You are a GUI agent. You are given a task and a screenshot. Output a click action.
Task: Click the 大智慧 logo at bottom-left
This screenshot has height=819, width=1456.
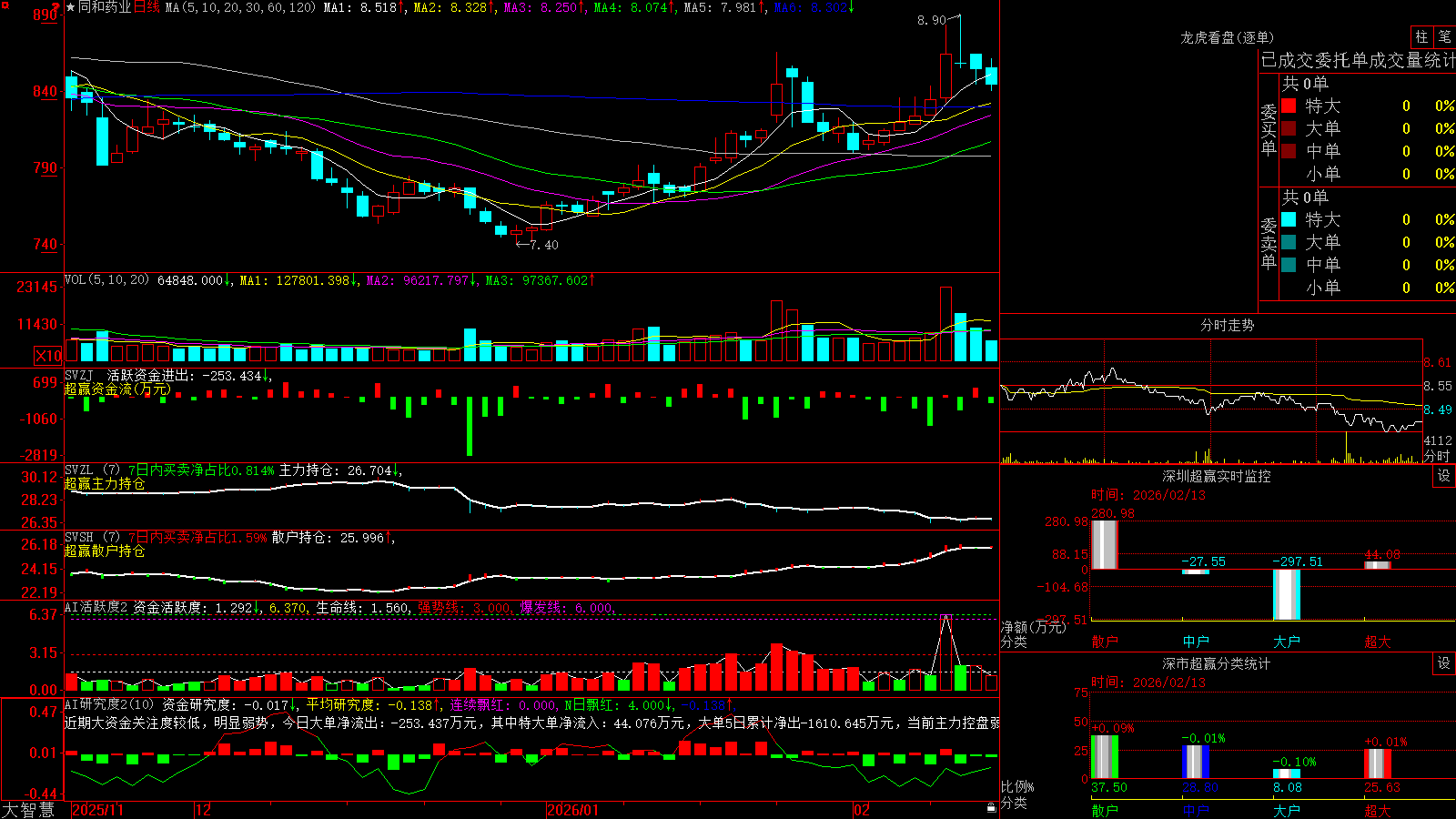pyautogui.click(x=28, y=809)
